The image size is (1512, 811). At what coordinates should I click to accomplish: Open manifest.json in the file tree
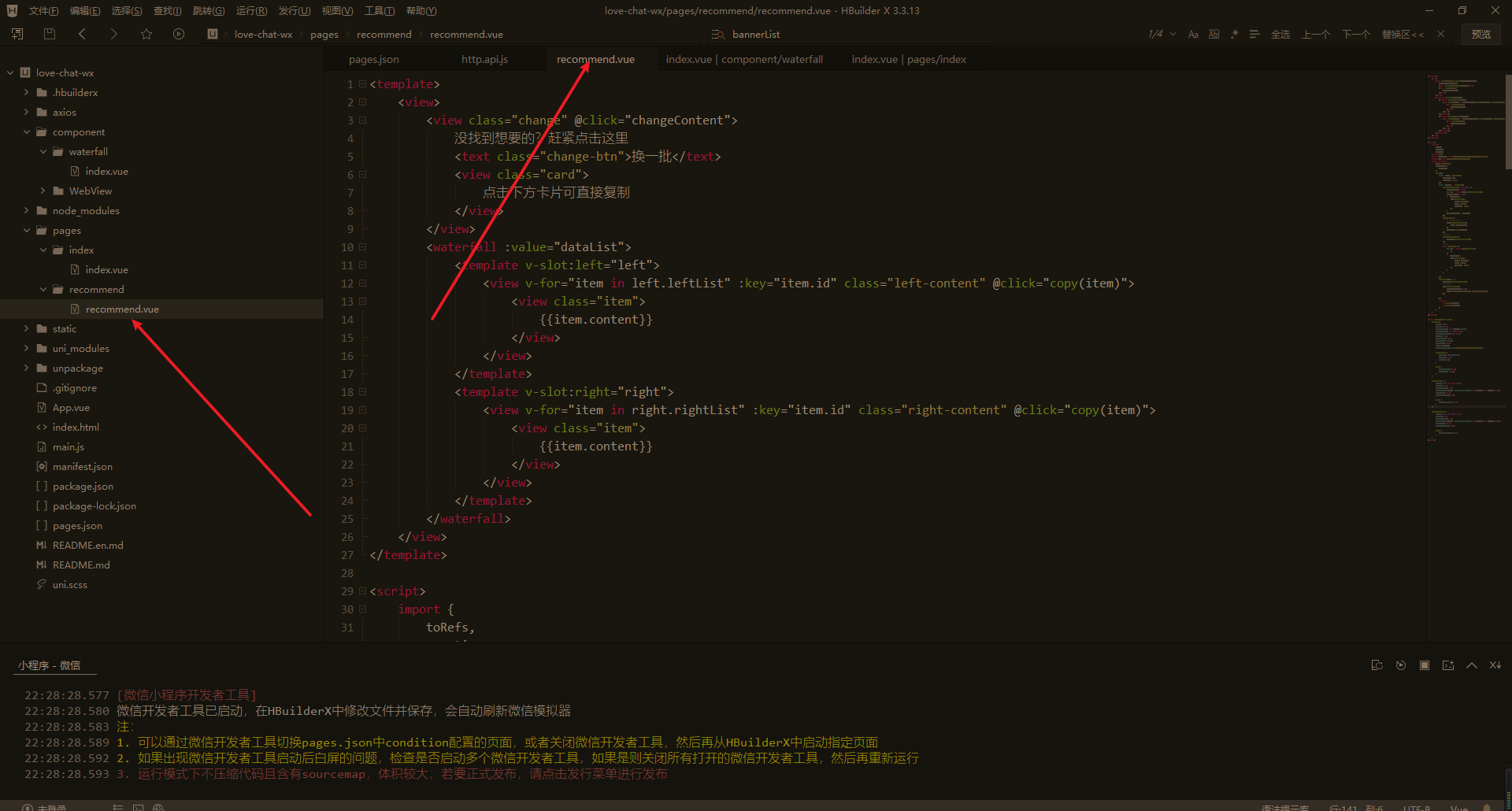[83, 466]
